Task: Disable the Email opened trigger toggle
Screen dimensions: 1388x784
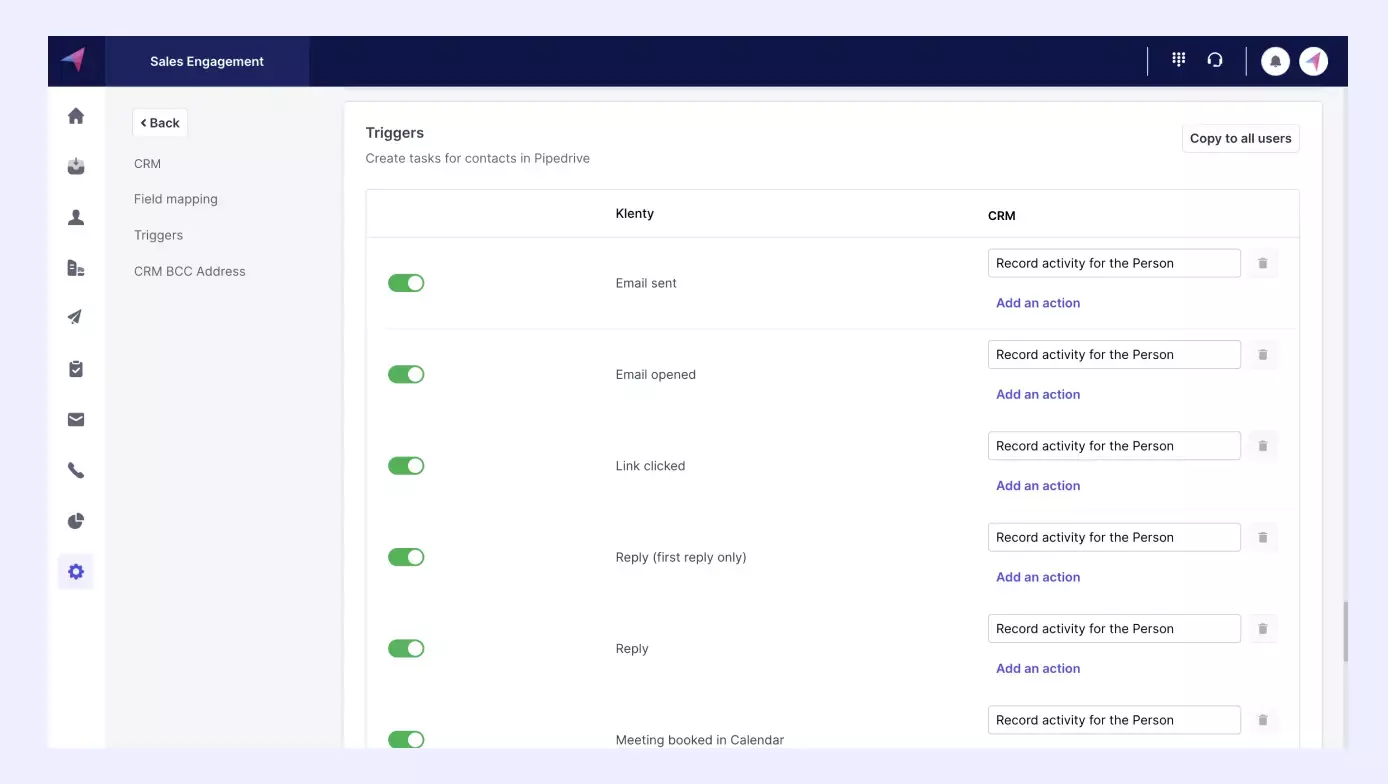Action: (406, 374)
